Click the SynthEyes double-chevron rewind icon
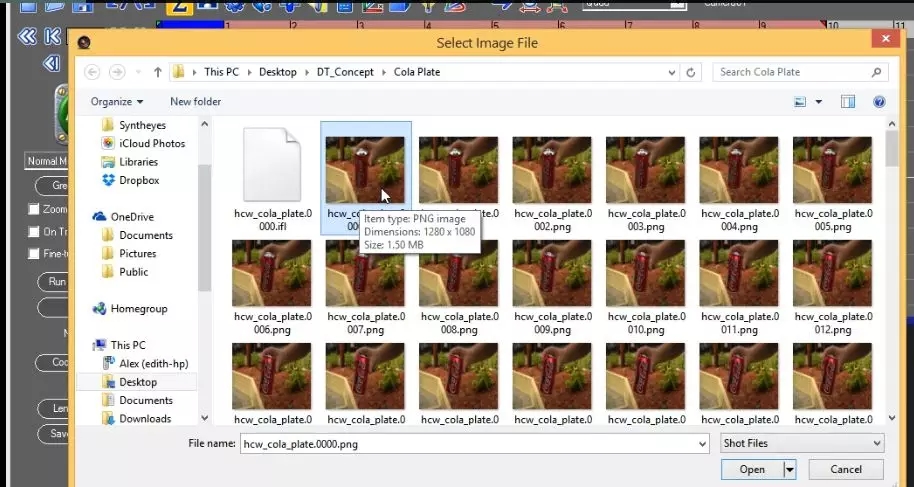The image size is (914, 487). (x=26, y=37)
